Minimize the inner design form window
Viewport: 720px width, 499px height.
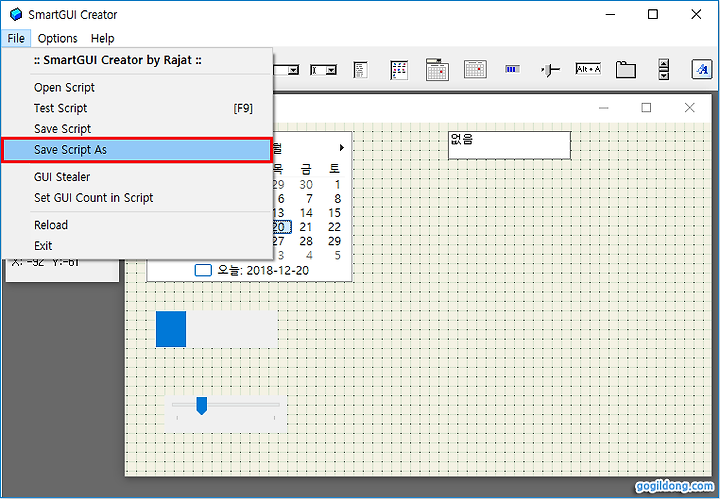click(604, 108)
